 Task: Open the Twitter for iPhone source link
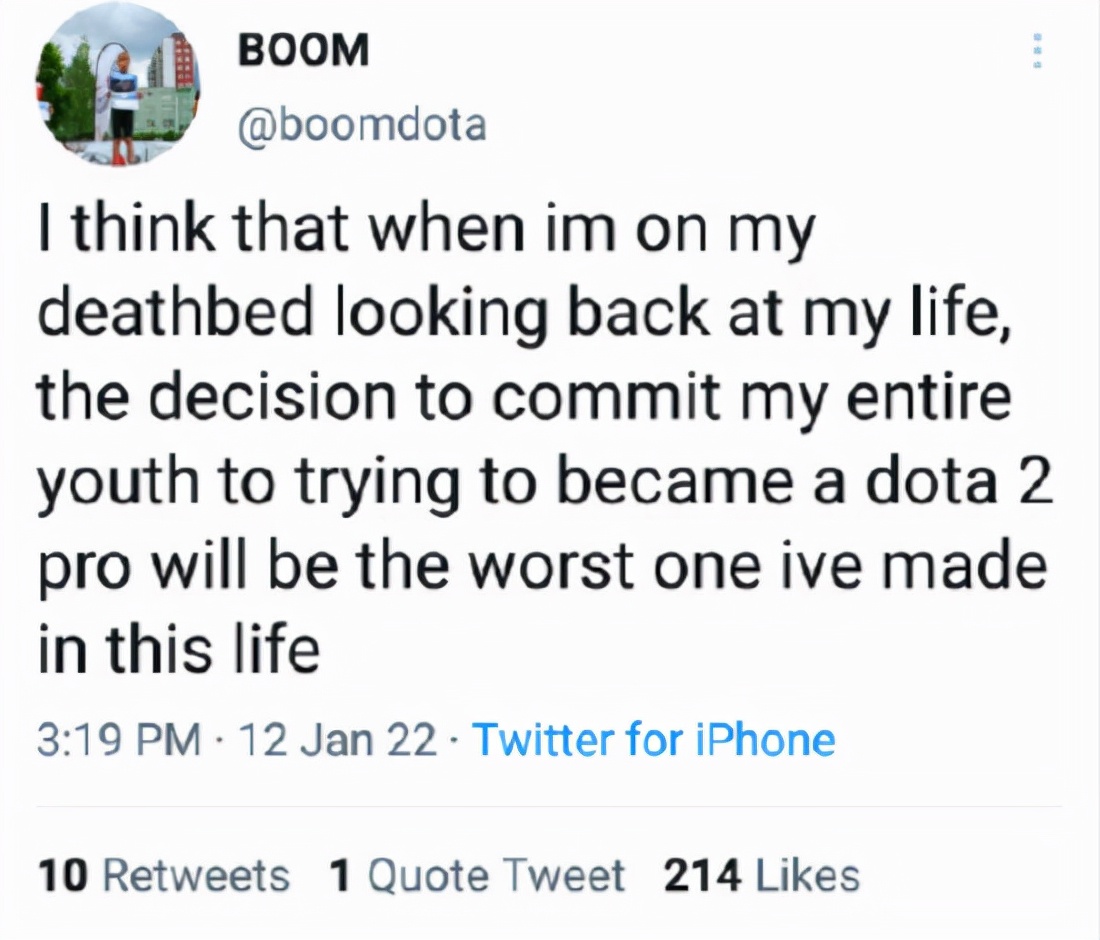(653, 740)
